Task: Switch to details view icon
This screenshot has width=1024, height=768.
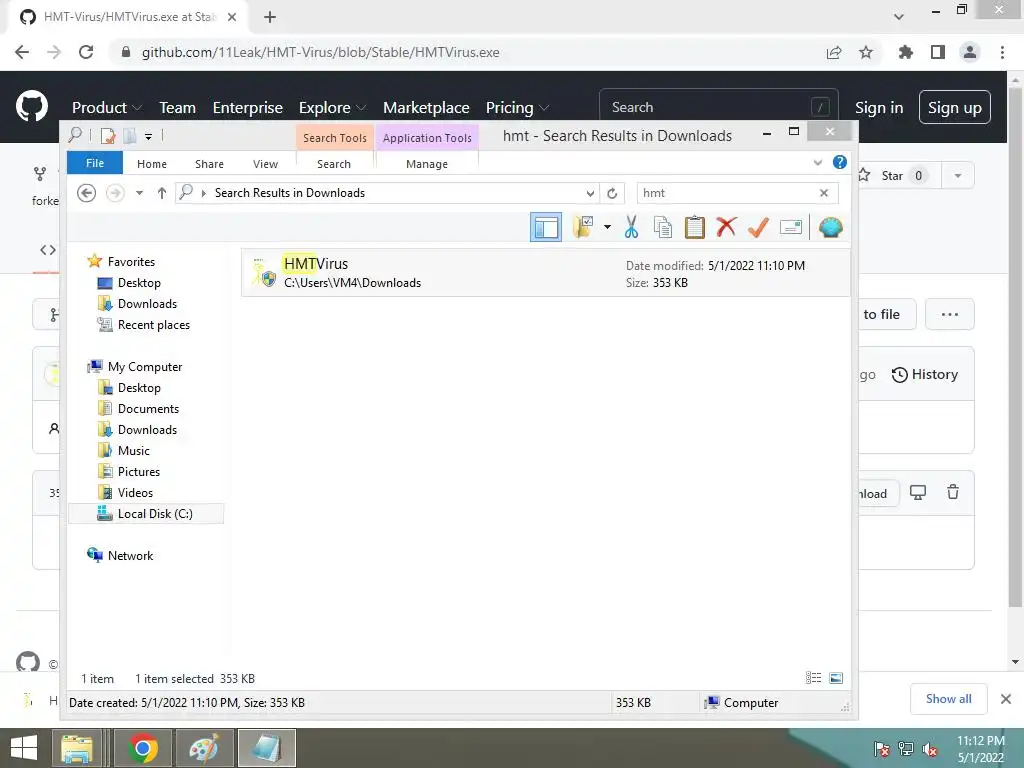Action: pyautogui.click(x=813, y=678)
